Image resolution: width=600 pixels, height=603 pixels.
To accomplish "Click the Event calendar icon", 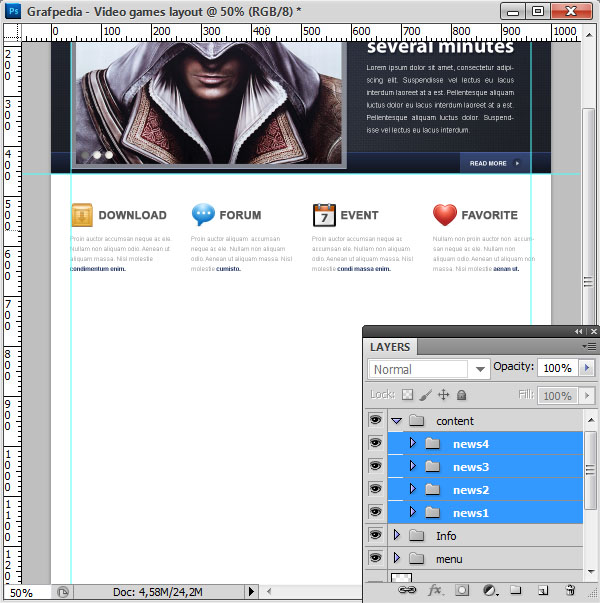I will click(x=324, y=215).
